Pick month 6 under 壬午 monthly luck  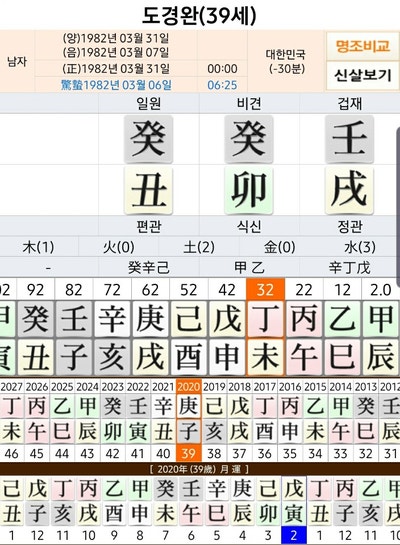point(191,535)
